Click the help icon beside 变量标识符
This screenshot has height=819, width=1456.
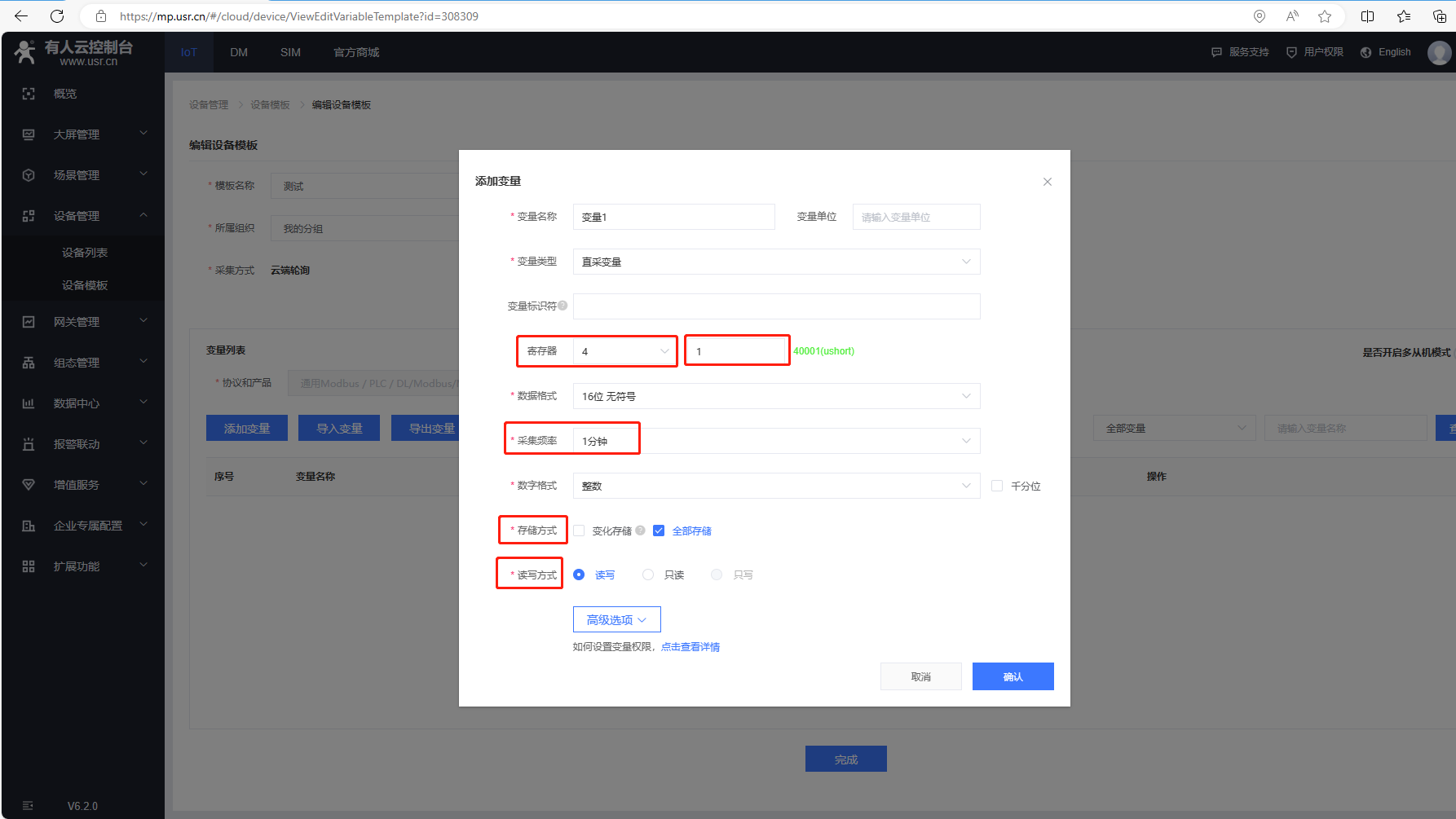pyautogui.click(x=563, y=306)
